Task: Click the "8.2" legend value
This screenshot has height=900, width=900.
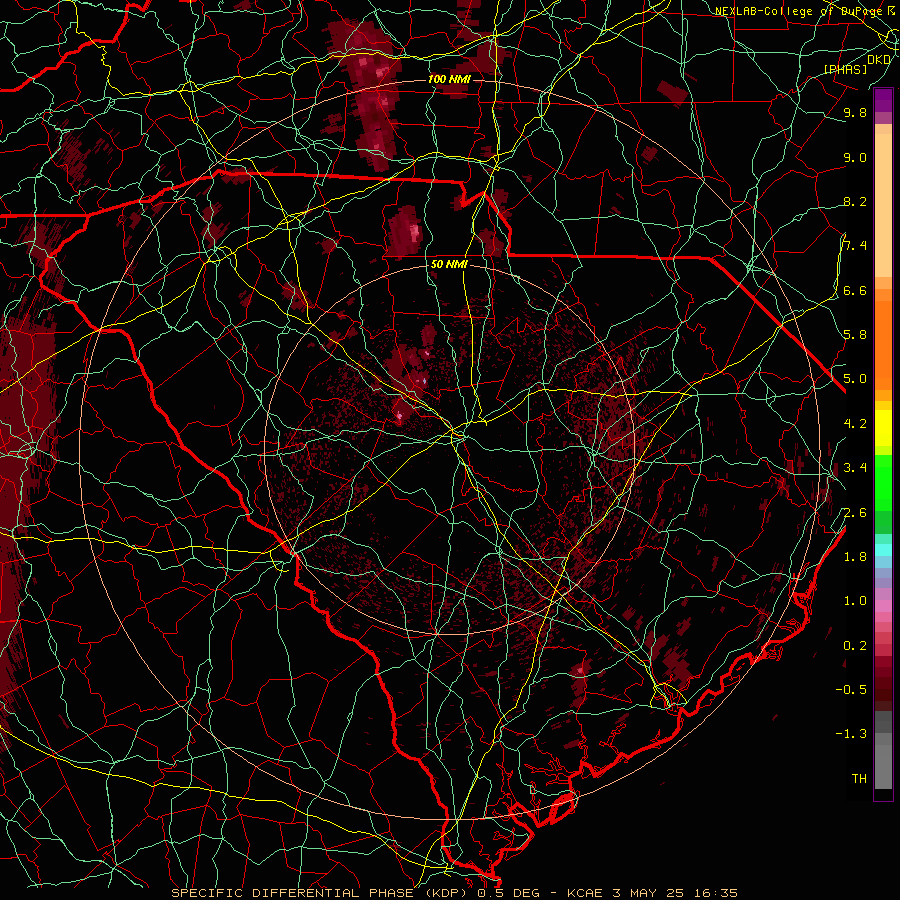Action: tap(855, 201)
